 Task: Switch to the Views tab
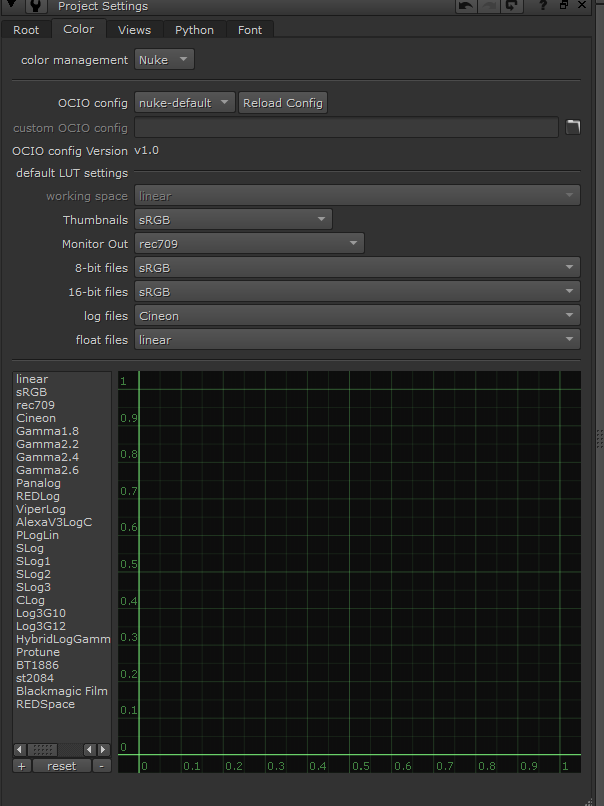click(134, 30)
